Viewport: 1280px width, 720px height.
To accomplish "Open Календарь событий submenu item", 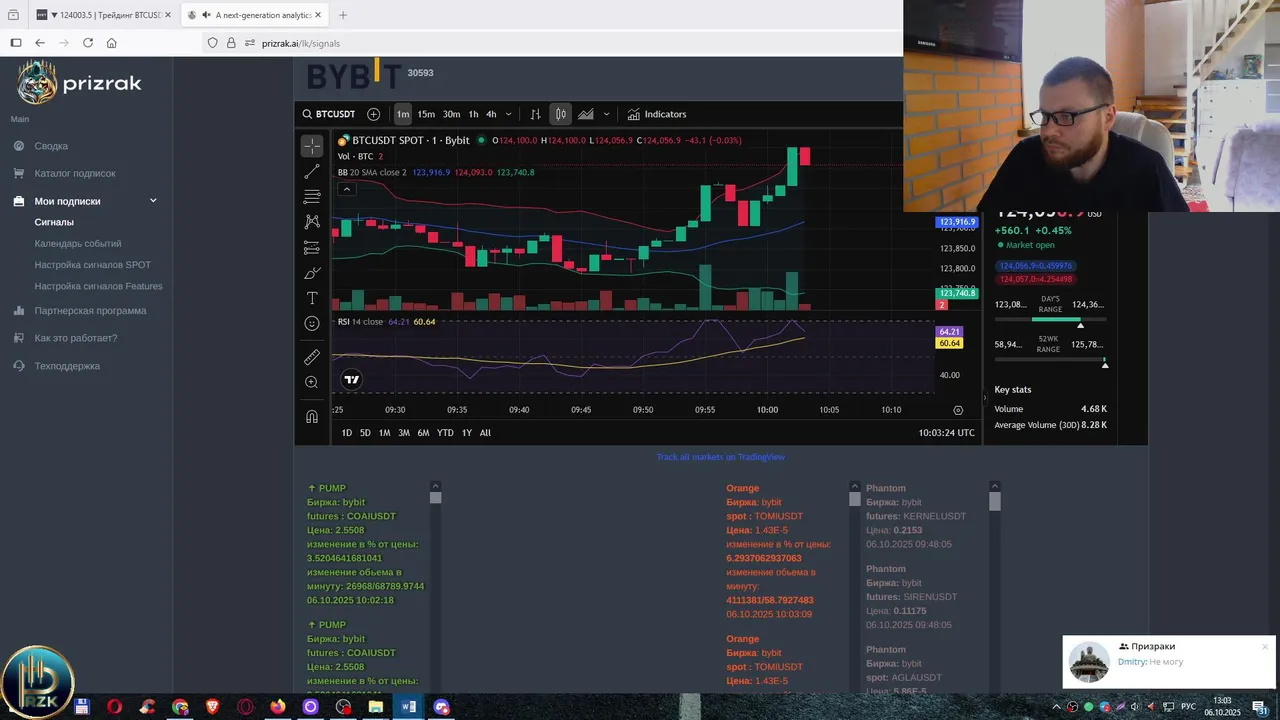I will click(x=78, y=243).
